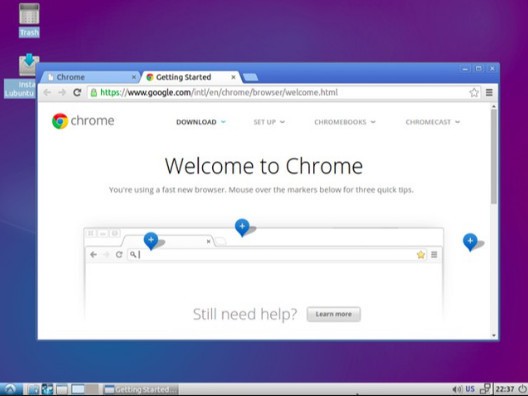Click the blue marker over the illustration's tab
The height and width of the screenshot is (396, 528).
tap(151, 240)
